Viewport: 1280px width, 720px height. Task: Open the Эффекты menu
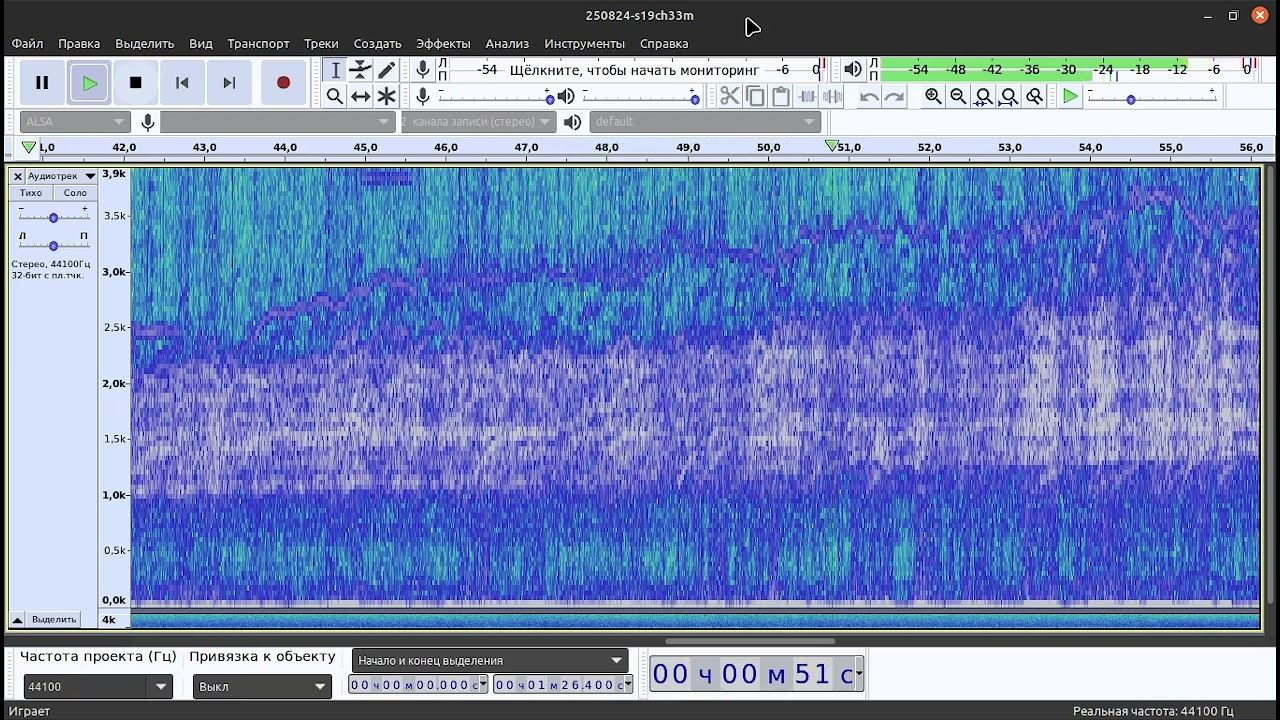pos(443,44)
